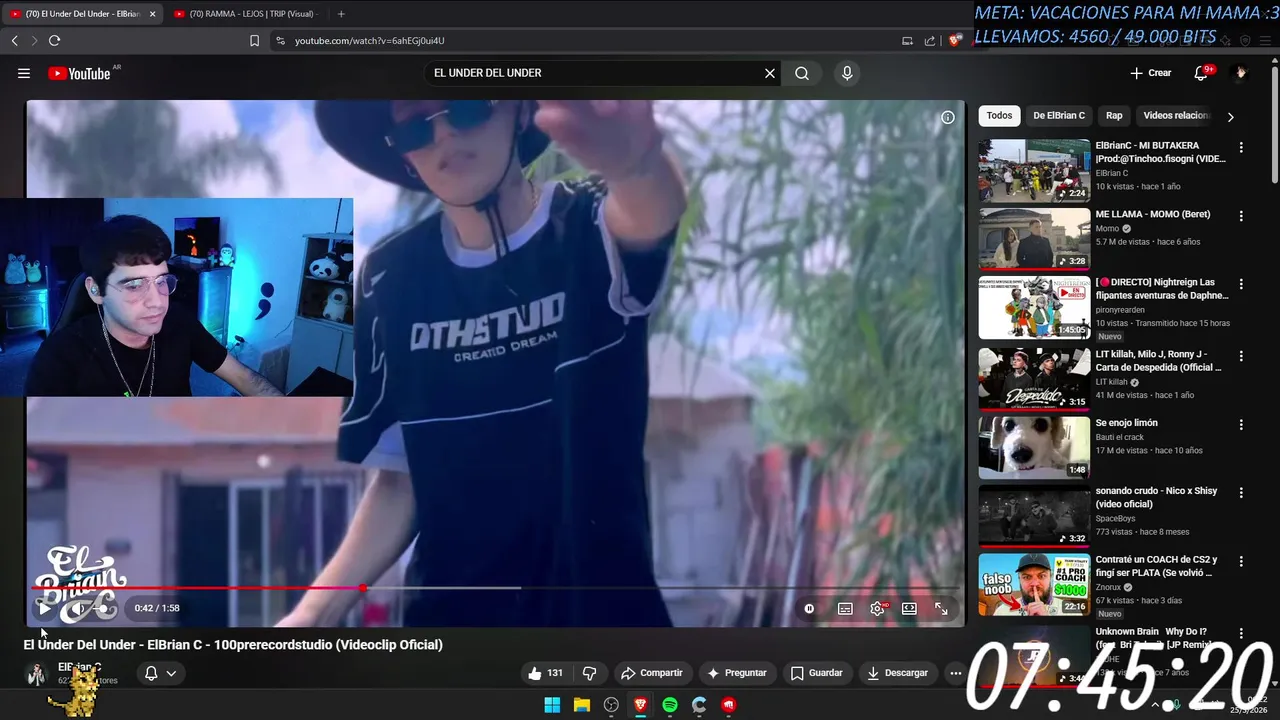Save video with Guardar
1280x720 pixels.
pyautogui.click(x=817, y=673)
